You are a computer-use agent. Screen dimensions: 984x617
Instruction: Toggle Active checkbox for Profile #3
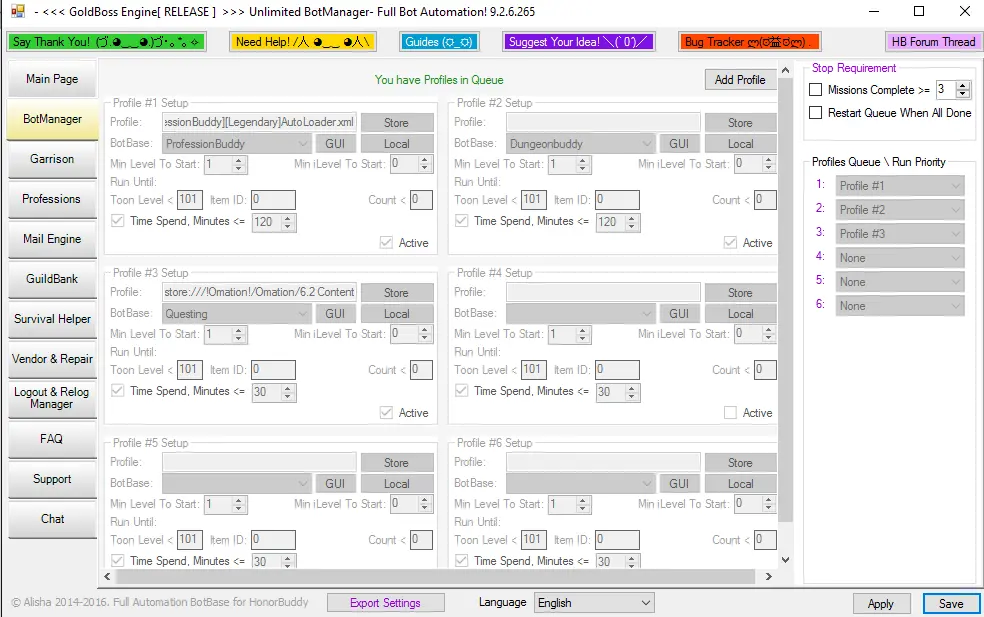coord(387,413)
